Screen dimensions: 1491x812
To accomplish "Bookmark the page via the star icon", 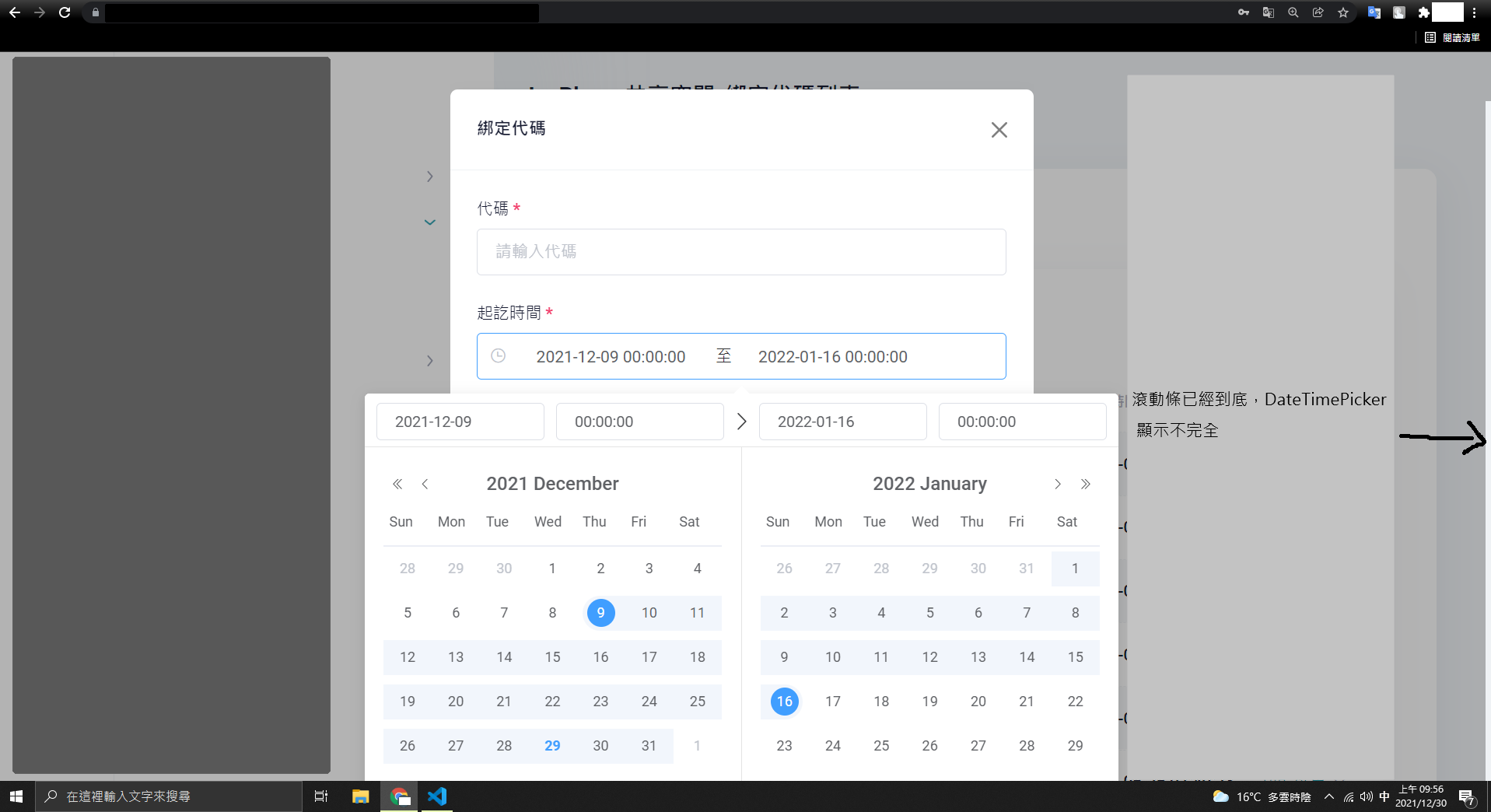I will click(1342, 12).
